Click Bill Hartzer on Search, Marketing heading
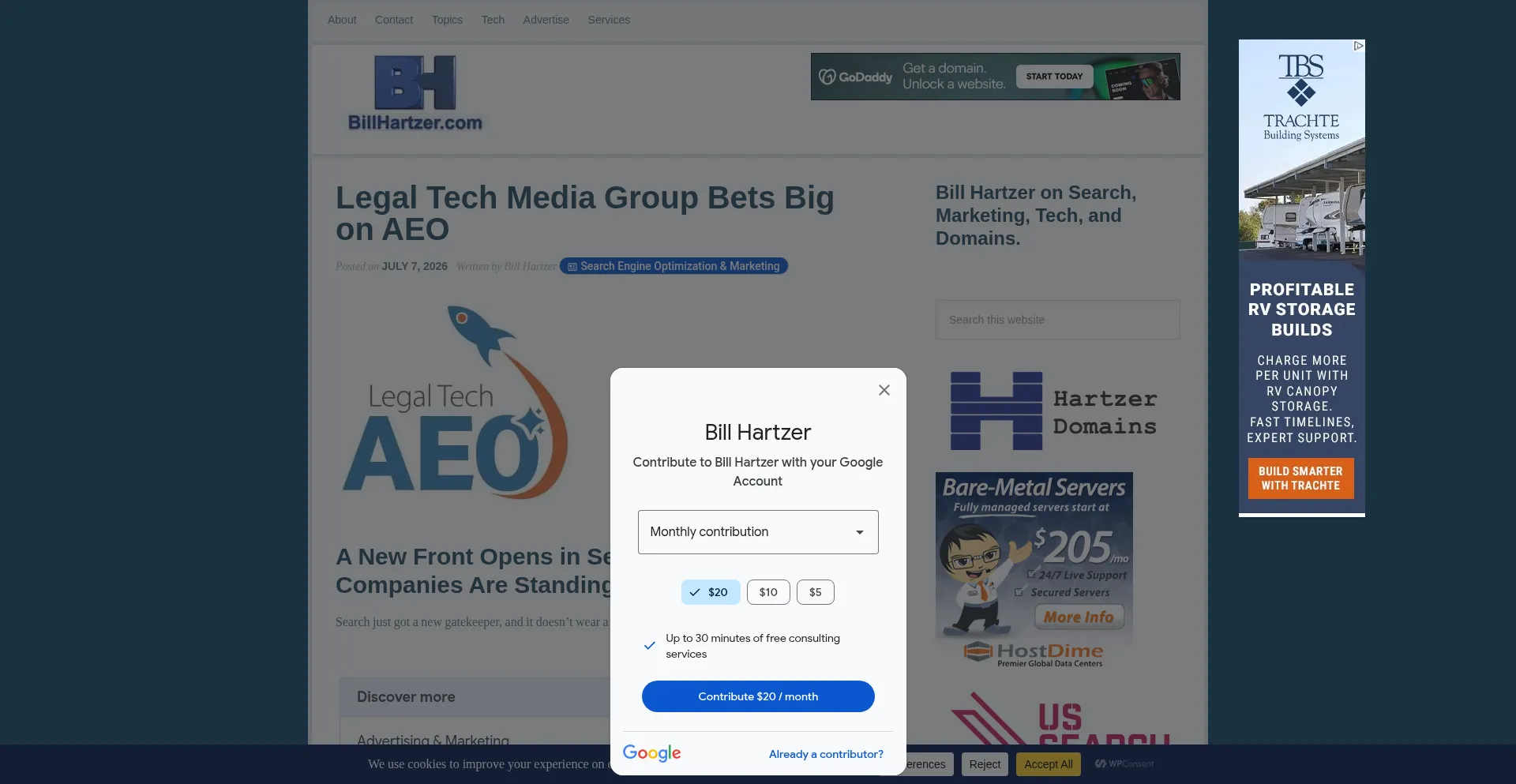Image resolution: width=1516 pixels, height=784 pixels. point(1036,216)
